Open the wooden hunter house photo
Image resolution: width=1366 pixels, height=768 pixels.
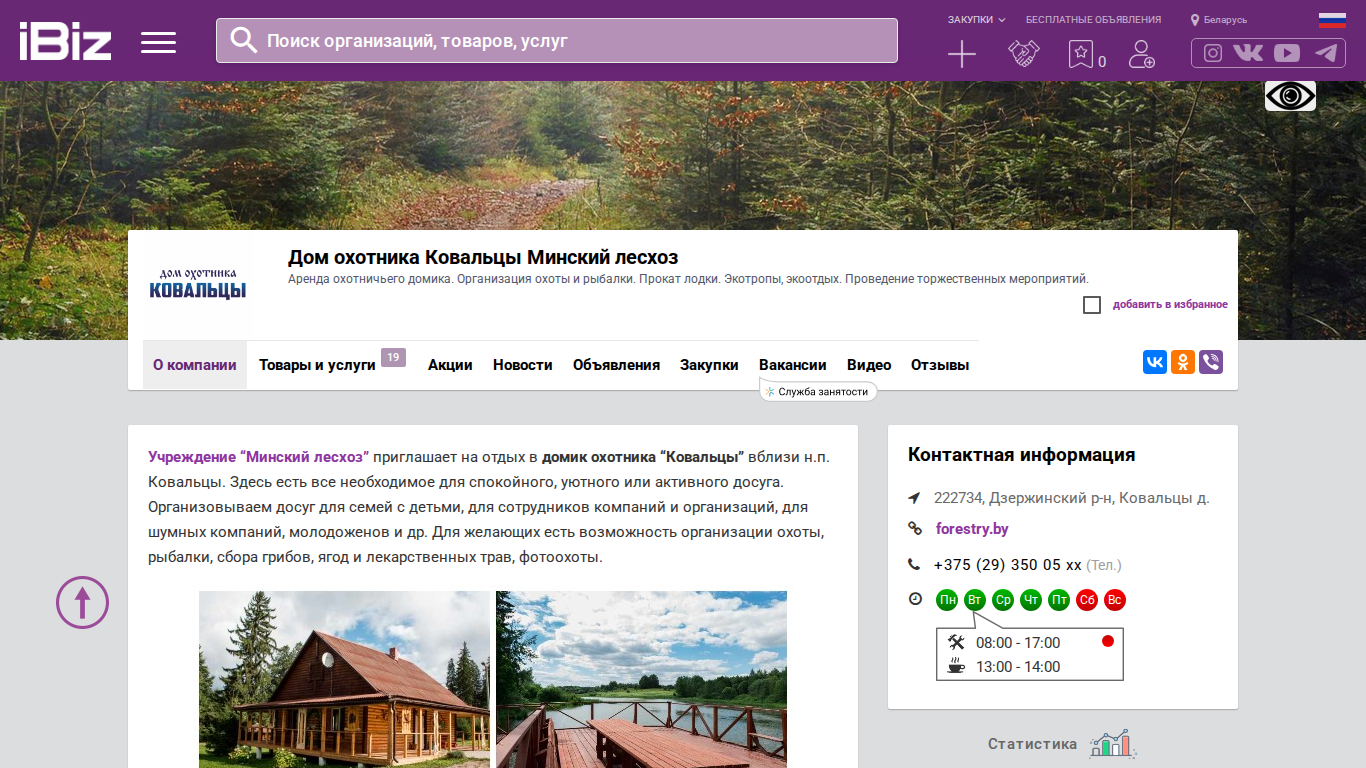tap(344, 679)
